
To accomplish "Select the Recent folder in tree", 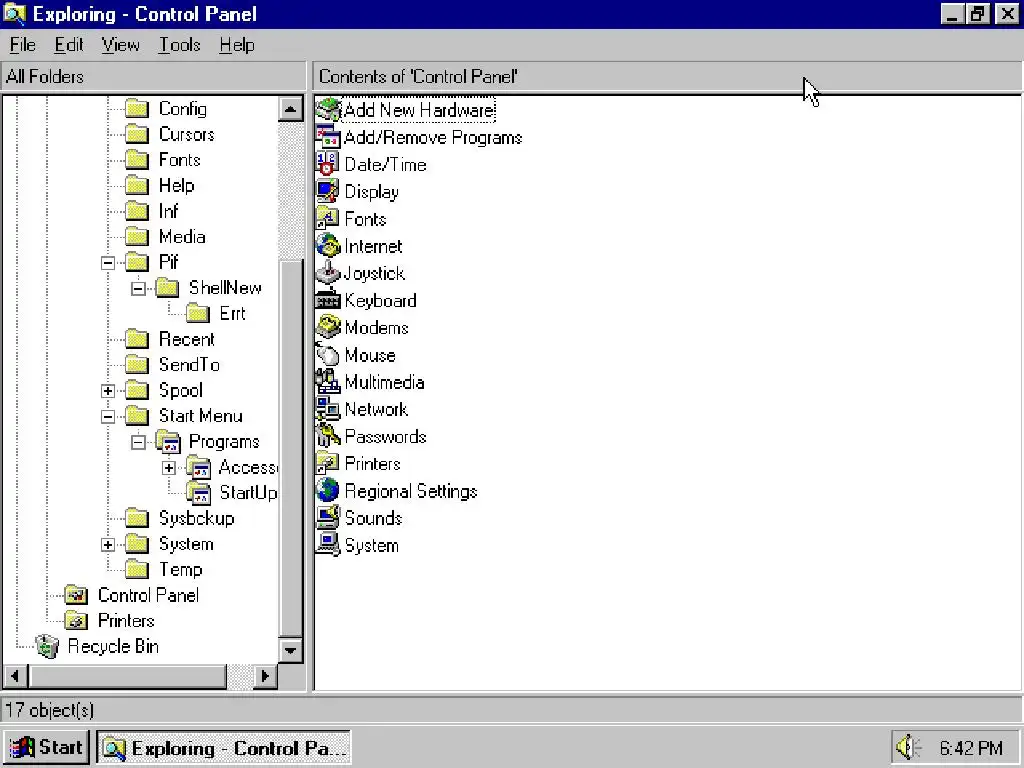I will [x=187, y=340].
